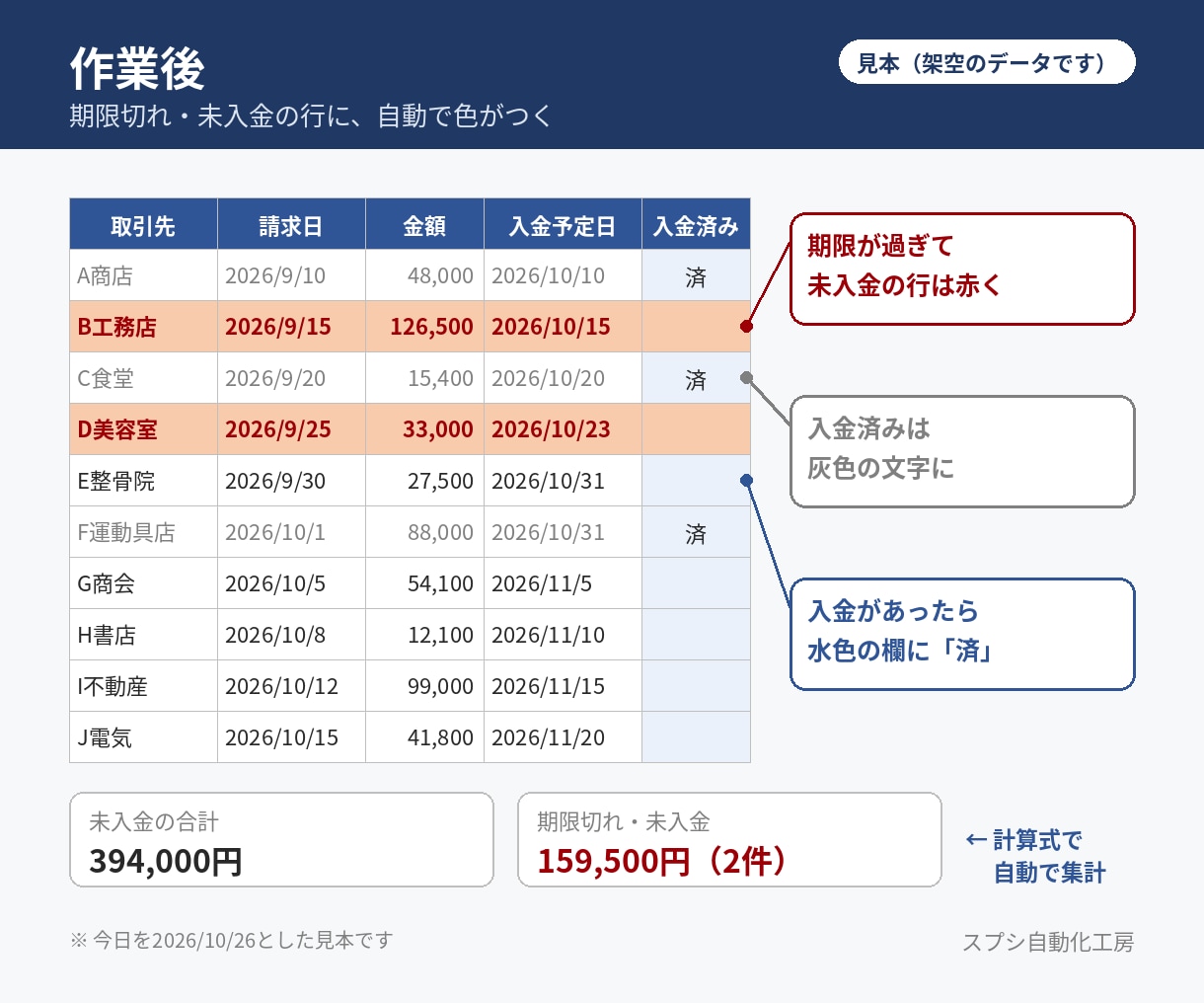Screen dimensions: 1204x1003
Task: Select the C食堂 cell
Action: [143, 378]
